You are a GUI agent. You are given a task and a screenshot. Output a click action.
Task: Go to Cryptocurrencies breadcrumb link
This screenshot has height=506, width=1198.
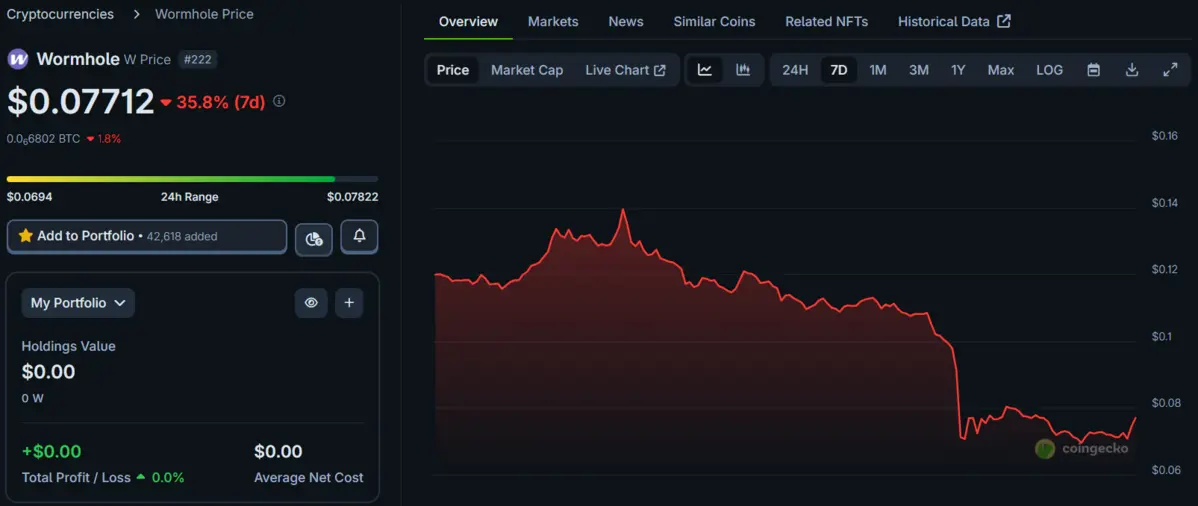pyautogui.click(x=60, y=14)
